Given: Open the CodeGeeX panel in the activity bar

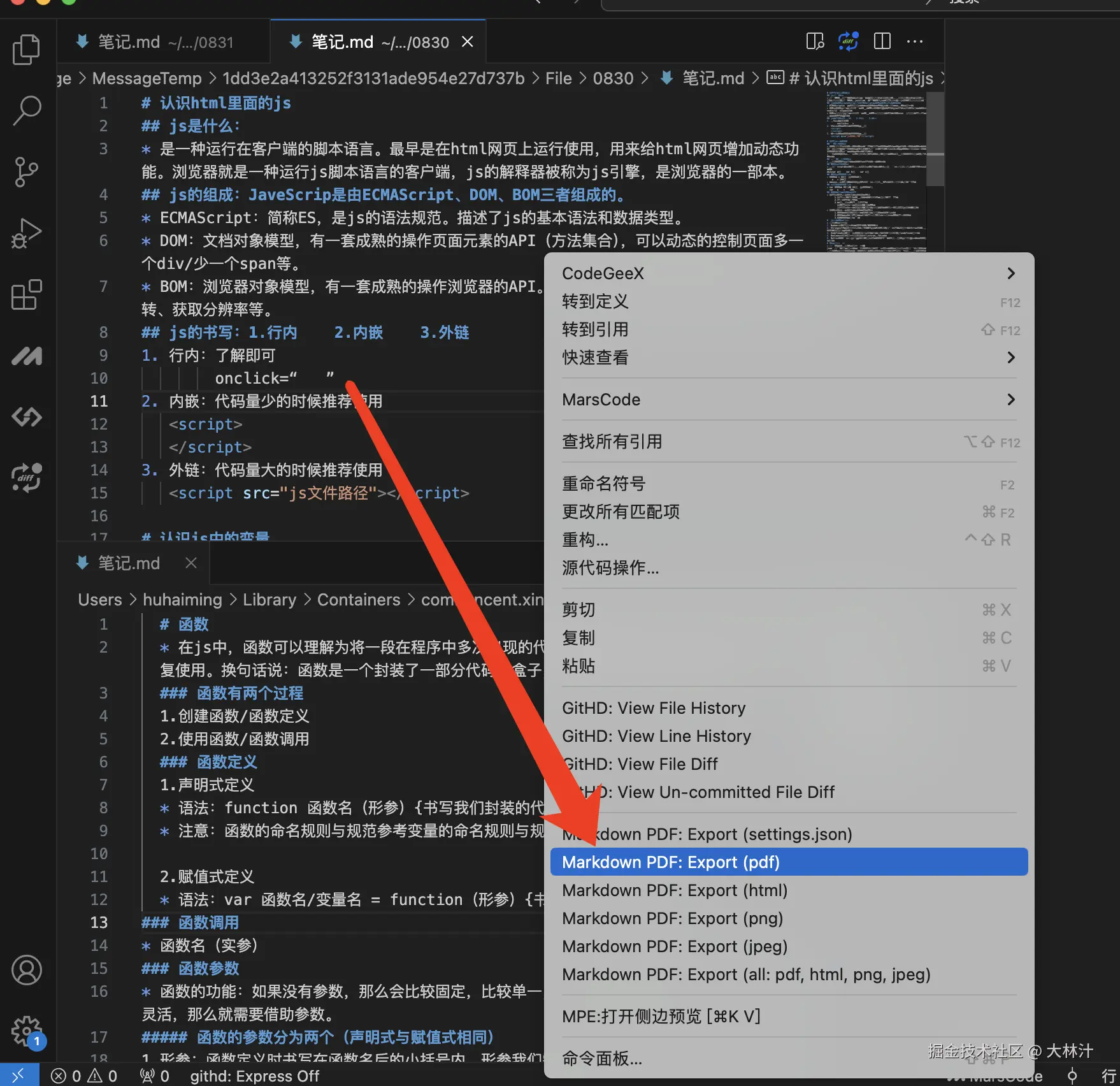Looking at the screenshot, I should pos(27,417).
